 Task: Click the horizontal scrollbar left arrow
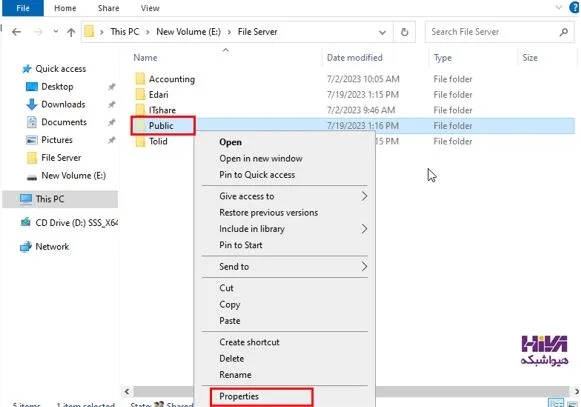tap(127, 391)
